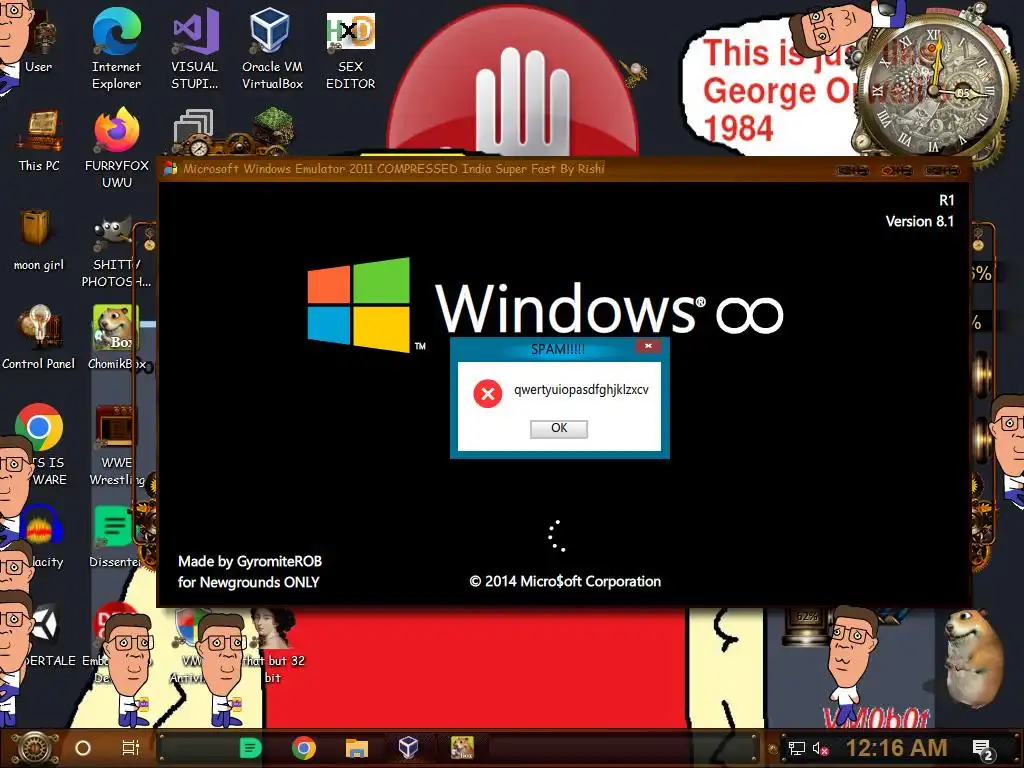The image size is (1024, 768).
Task: Launch FURRYFOX UWU Firefox shortcut
Action: (116, 147)
